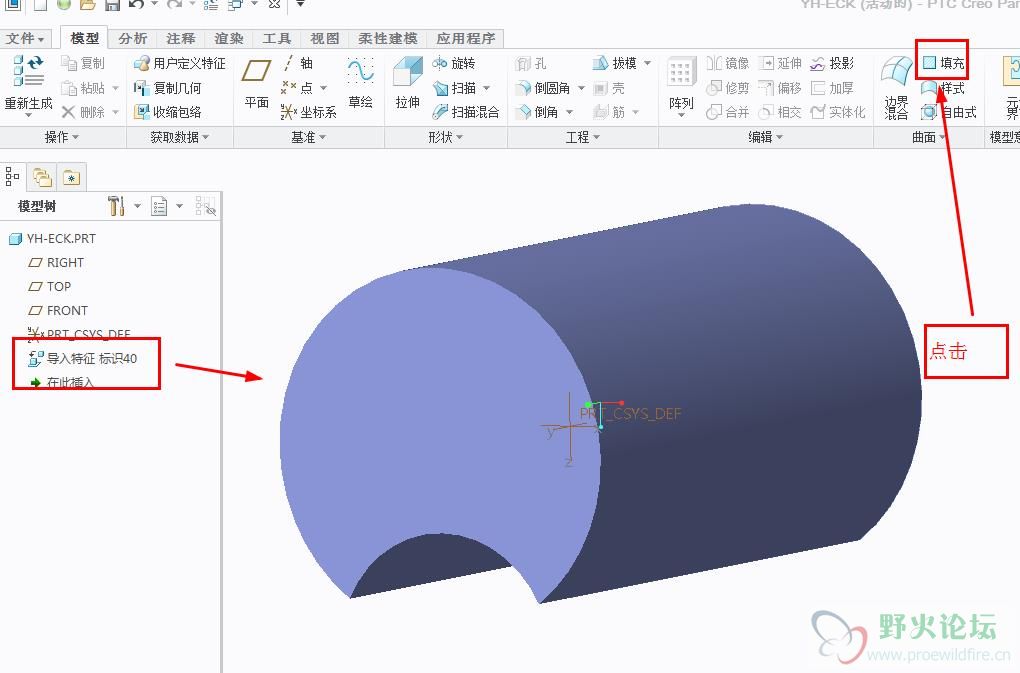1020x673 pixels.
Task: Open 边界混合 (Boundary Blend) tool
Action: click(x=896, y=88)
